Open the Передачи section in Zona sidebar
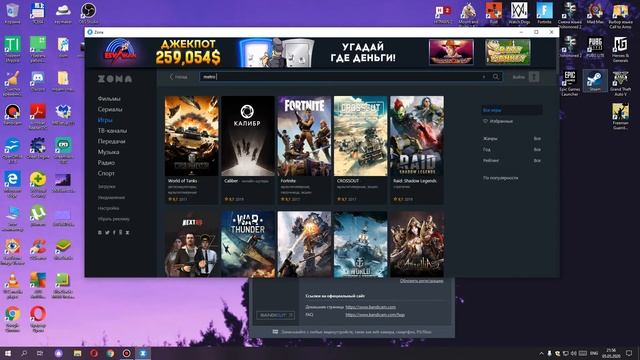Image resolution: width=640 pixels, height=360 pixels. [x=111, y=141]
